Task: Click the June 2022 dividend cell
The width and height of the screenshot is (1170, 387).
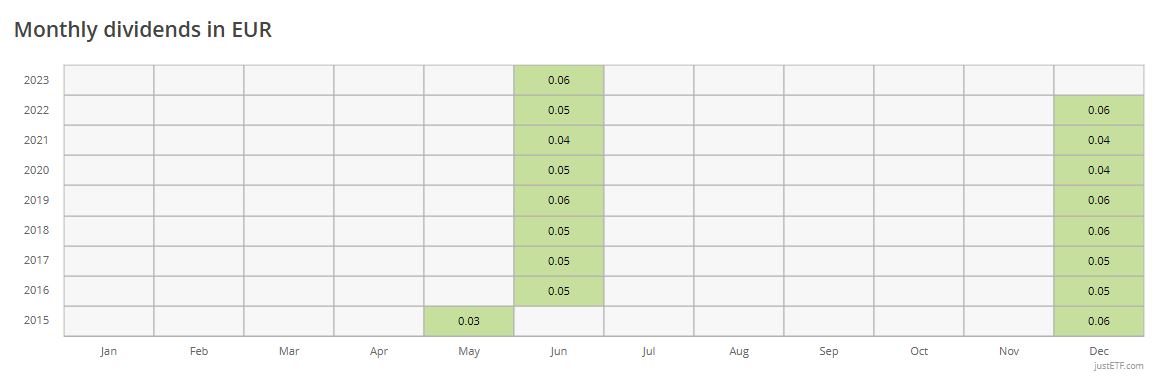Action: [558, 110]
